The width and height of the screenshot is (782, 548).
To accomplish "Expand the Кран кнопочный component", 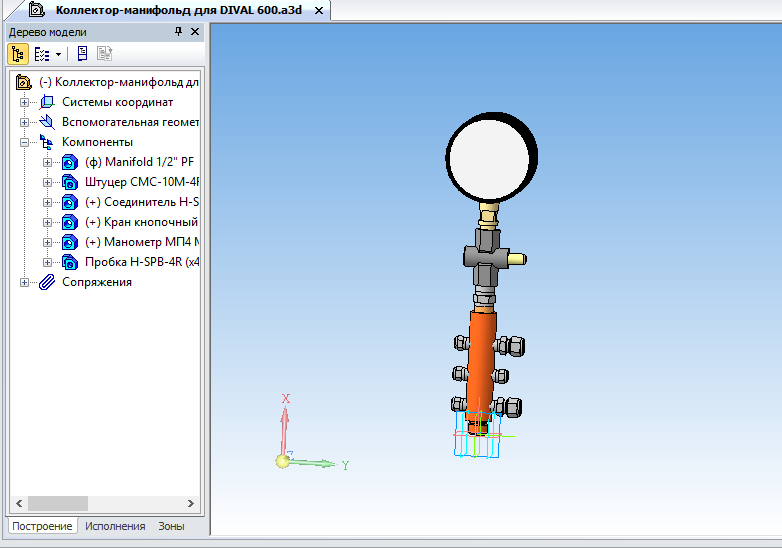I will (x=47, y=222).
